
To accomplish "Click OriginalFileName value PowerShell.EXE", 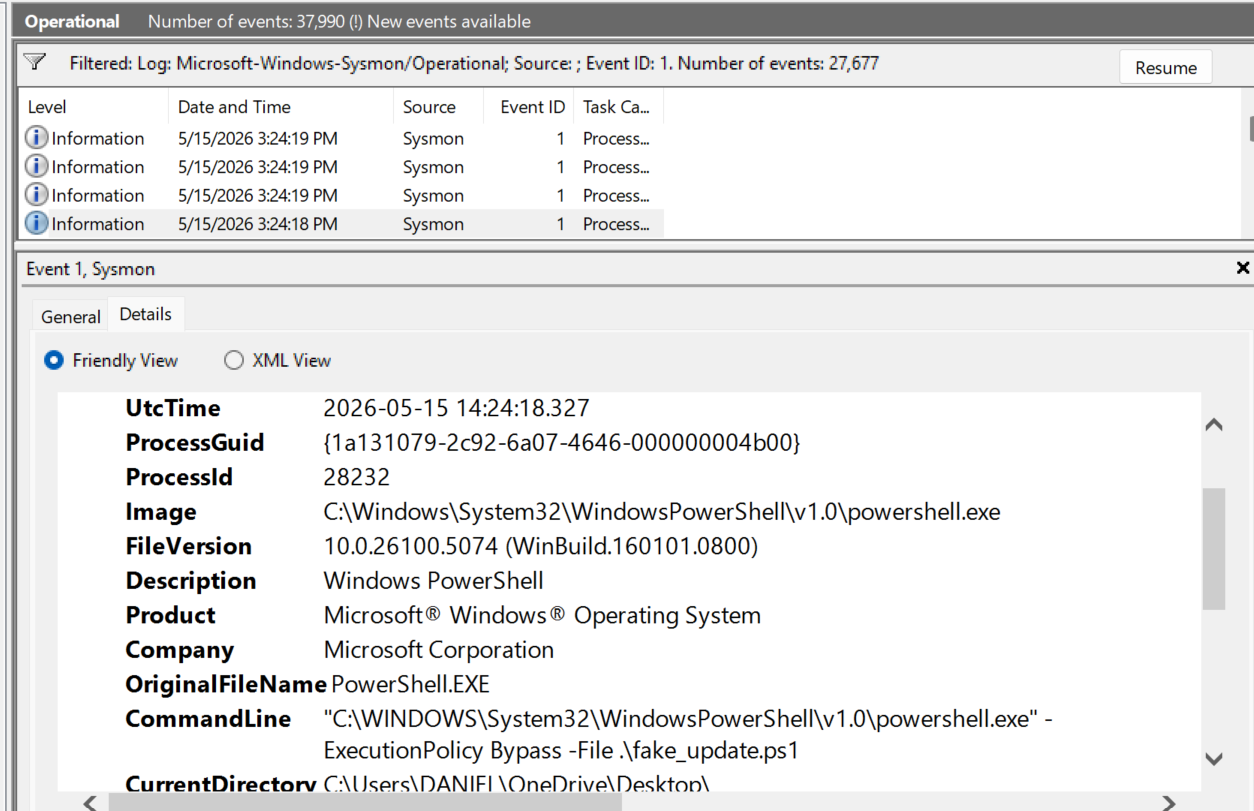I will click(411, 684).
